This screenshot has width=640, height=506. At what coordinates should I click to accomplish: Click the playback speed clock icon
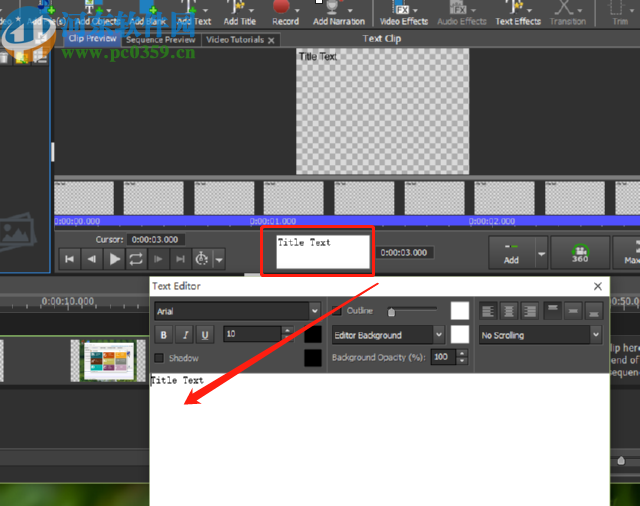click(202, 259)
